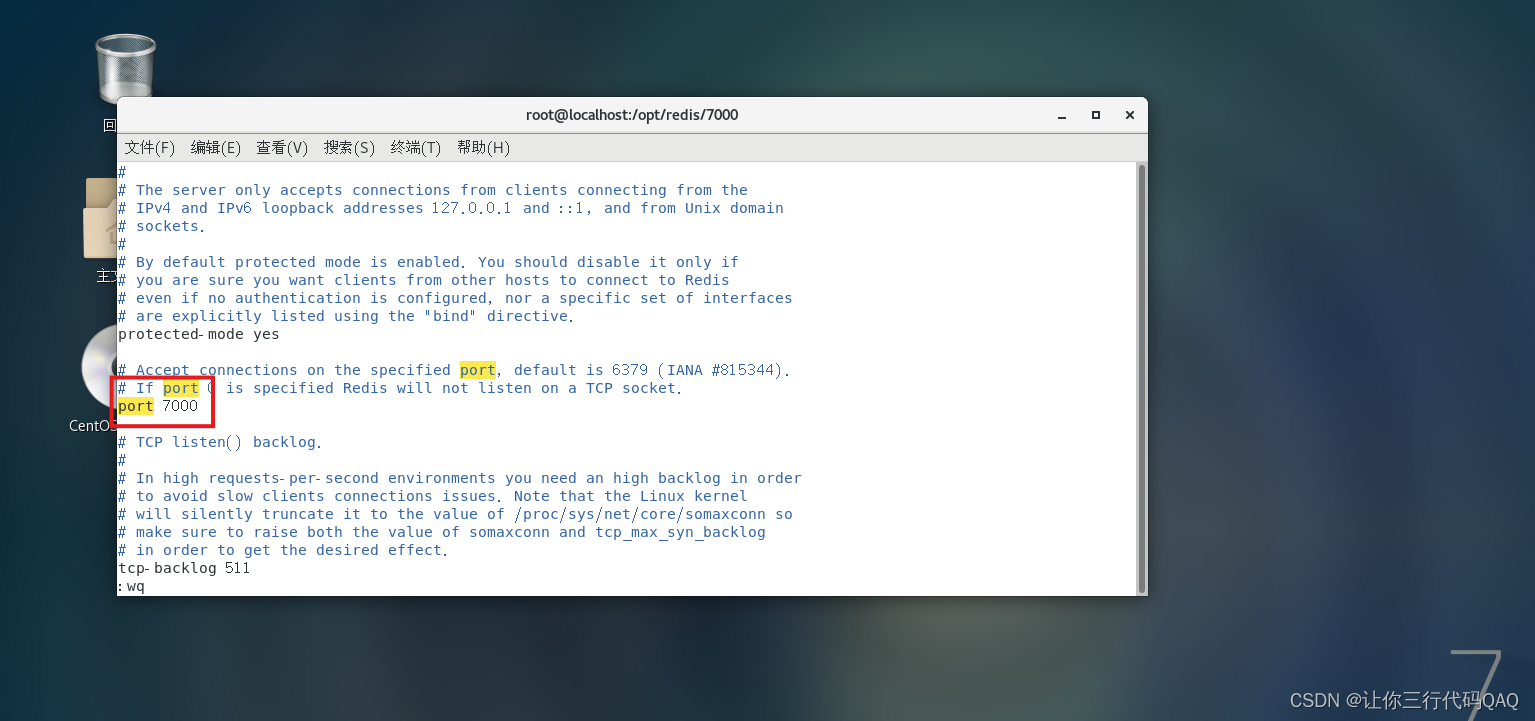Click the 'tcp-backlog 511' line

pos(184,568)
